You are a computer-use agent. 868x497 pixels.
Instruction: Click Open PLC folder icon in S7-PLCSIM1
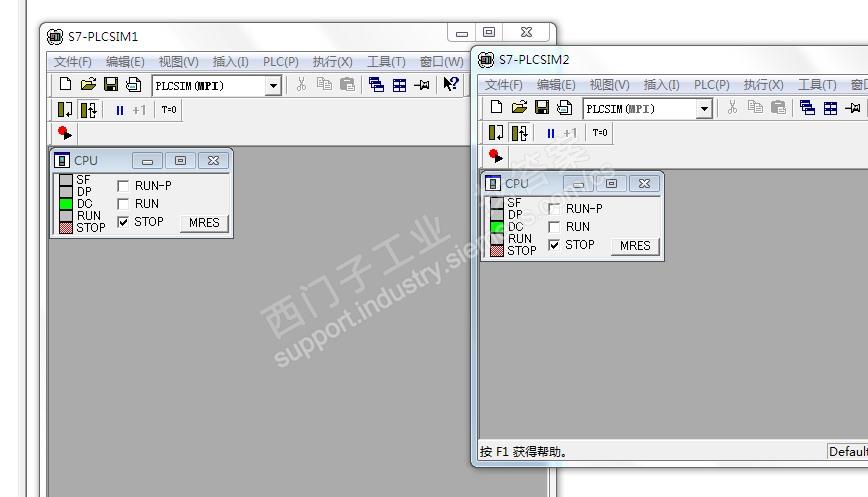click(x=88, y=84)
